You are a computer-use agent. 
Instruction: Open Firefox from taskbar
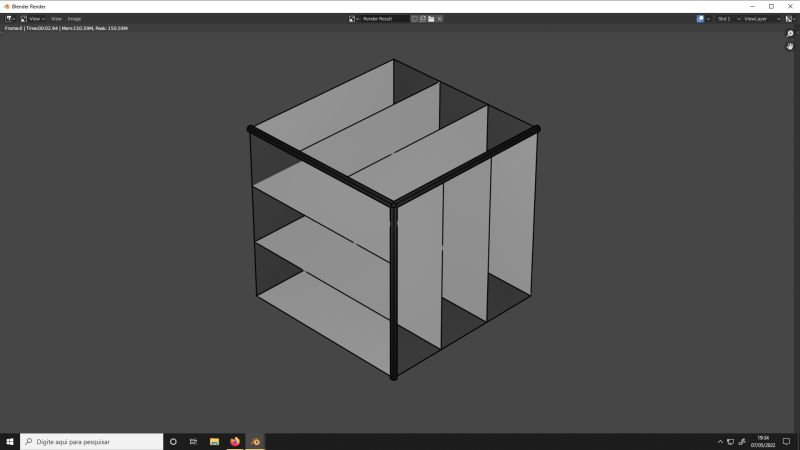pyautogui.click(x=235, y=442)
